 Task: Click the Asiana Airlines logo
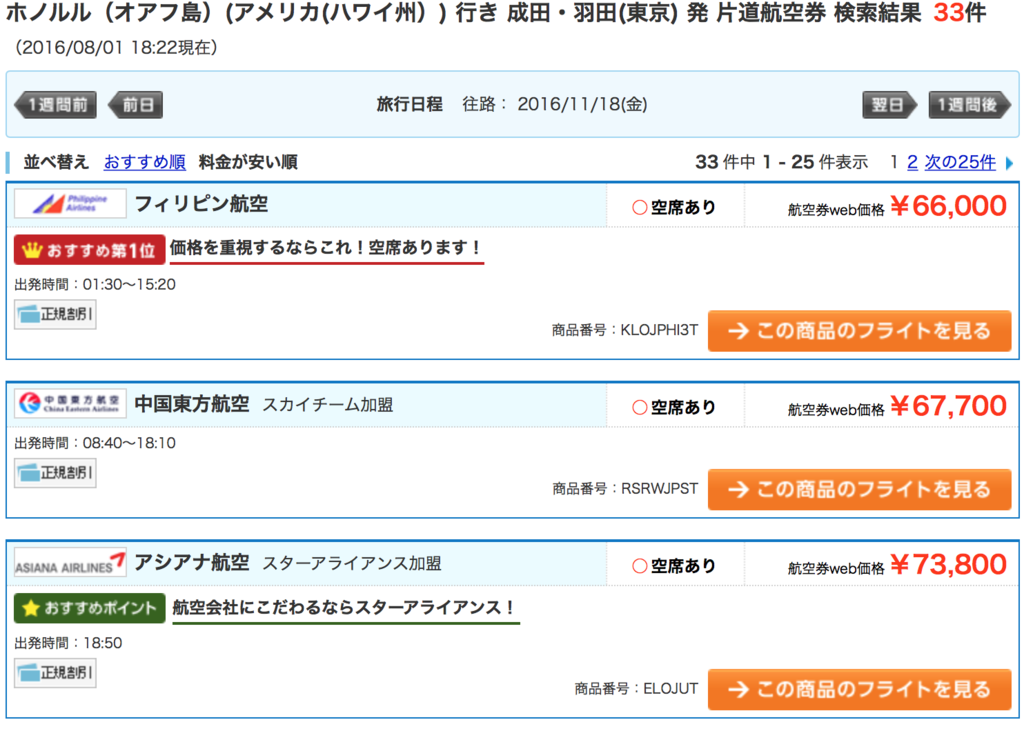pos(70,562)
